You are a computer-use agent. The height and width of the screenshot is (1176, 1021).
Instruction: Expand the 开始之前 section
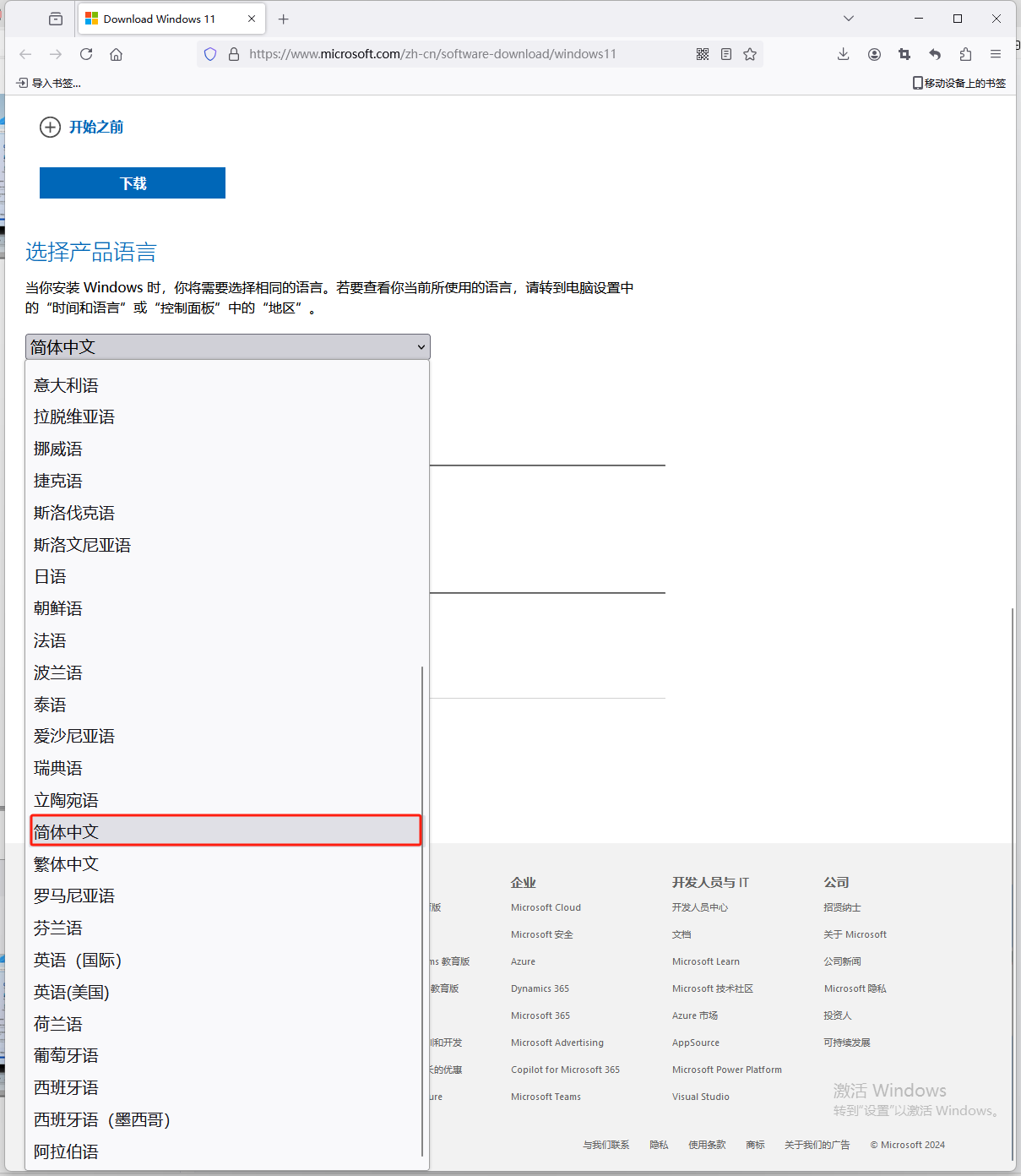81,127
